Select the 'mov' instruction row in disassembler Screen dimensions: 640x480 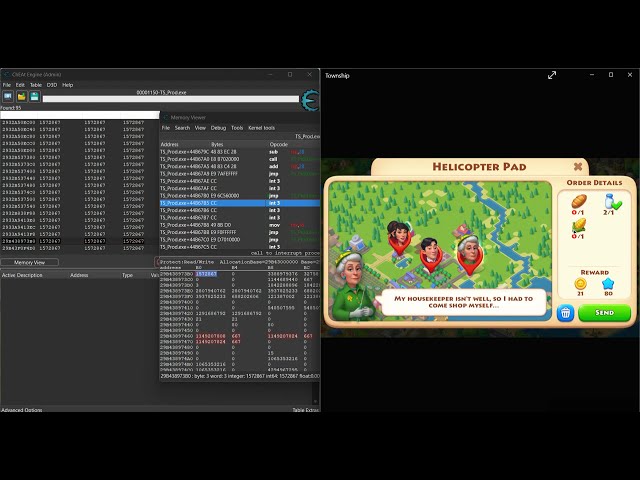point(240,225)
